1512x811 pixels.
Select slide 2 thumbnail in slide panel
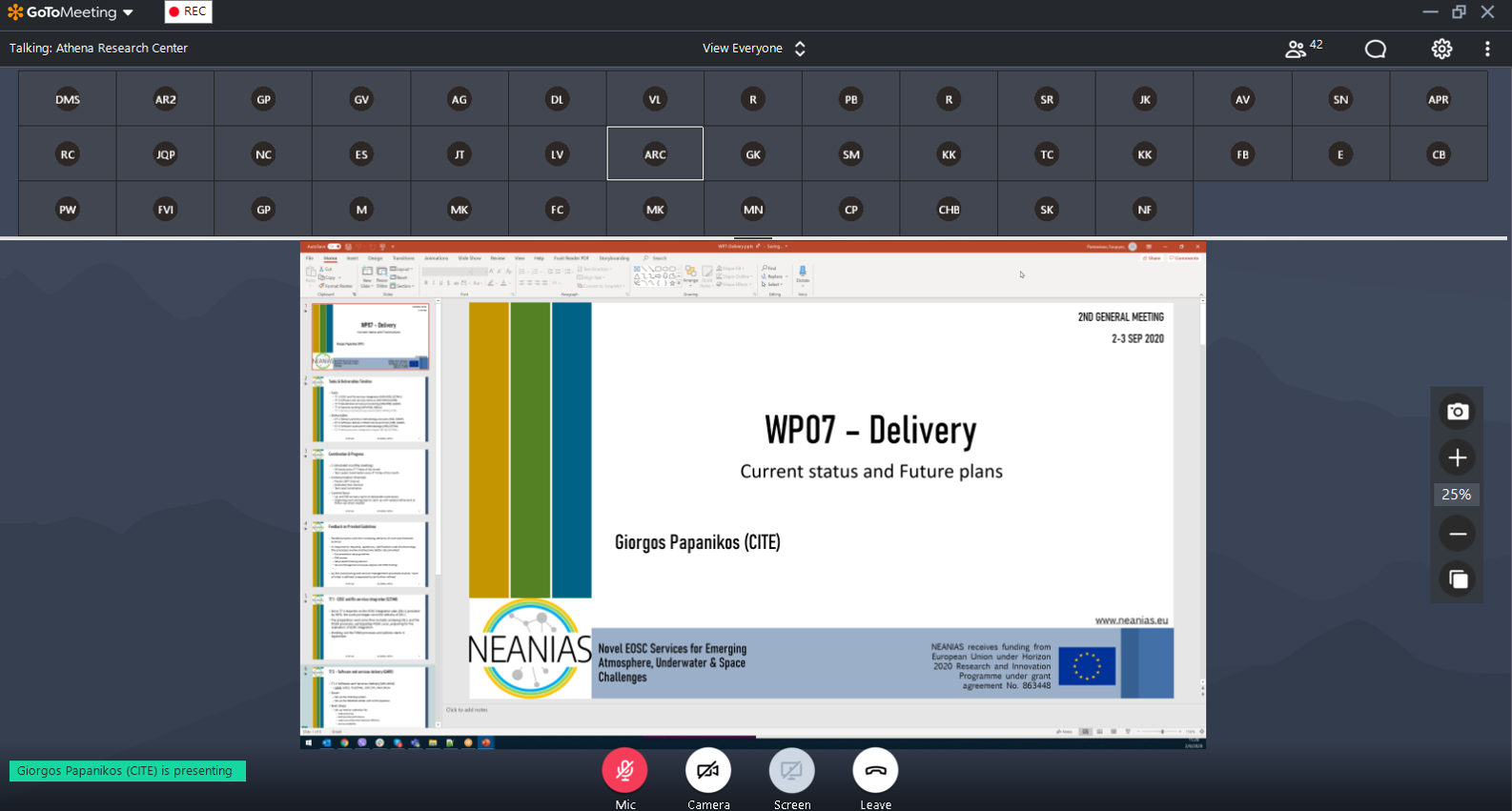[370, 410]
